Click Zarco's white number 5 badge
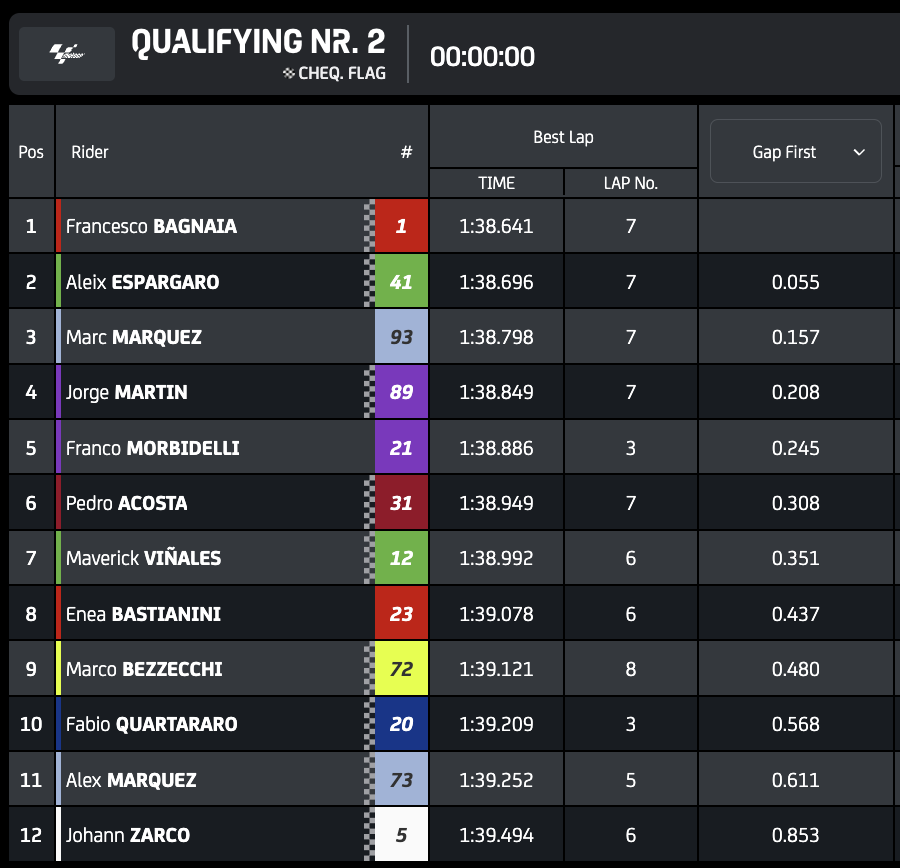900x868 pixels. tap(401, 835)
